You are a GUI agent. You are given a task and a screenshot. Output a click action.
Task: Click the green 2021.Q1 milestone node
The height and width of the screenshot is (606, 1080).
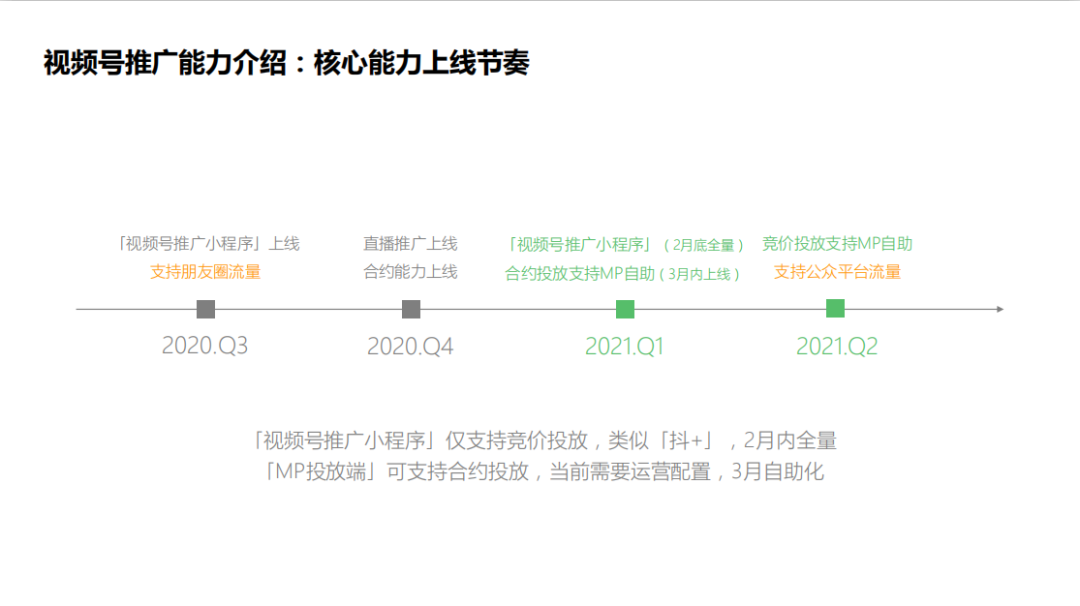pos(625,310)
